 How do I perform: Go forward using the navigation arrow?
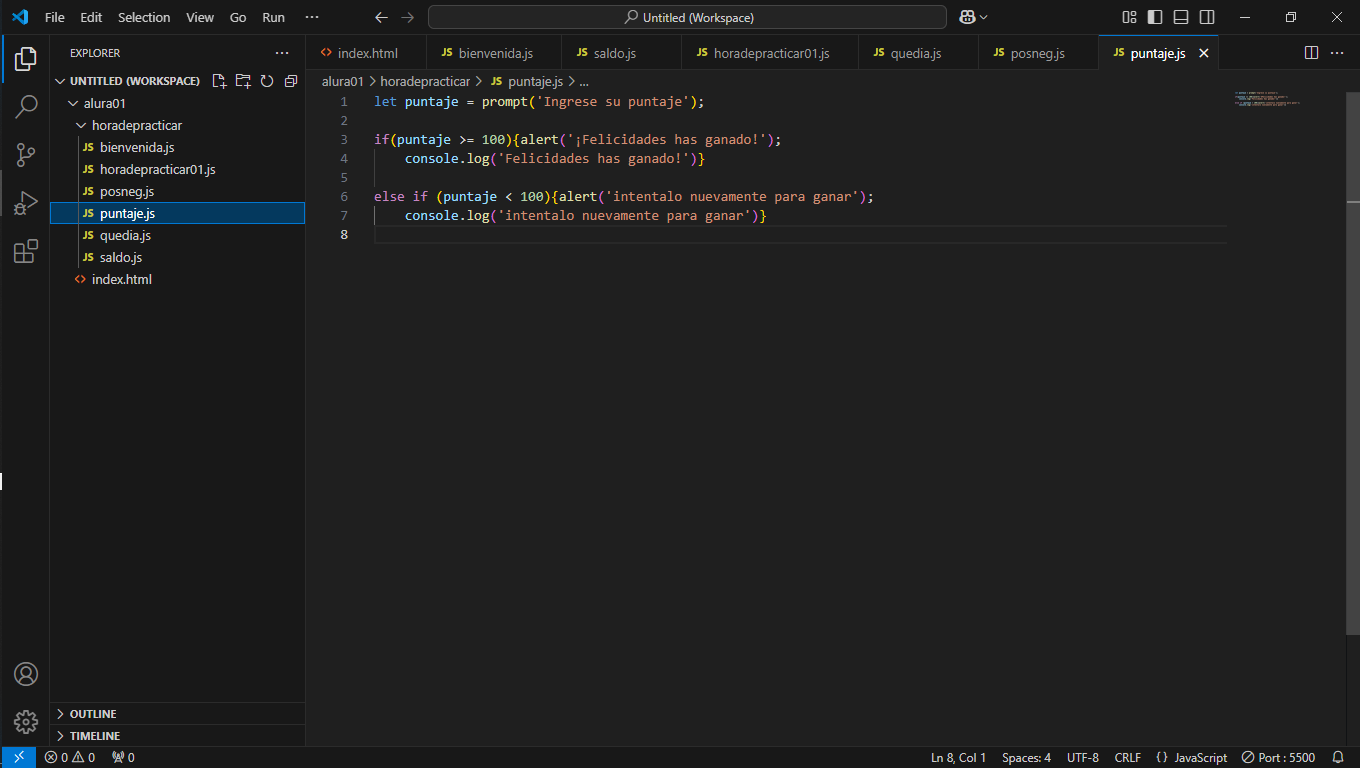(x=407, y=17)
